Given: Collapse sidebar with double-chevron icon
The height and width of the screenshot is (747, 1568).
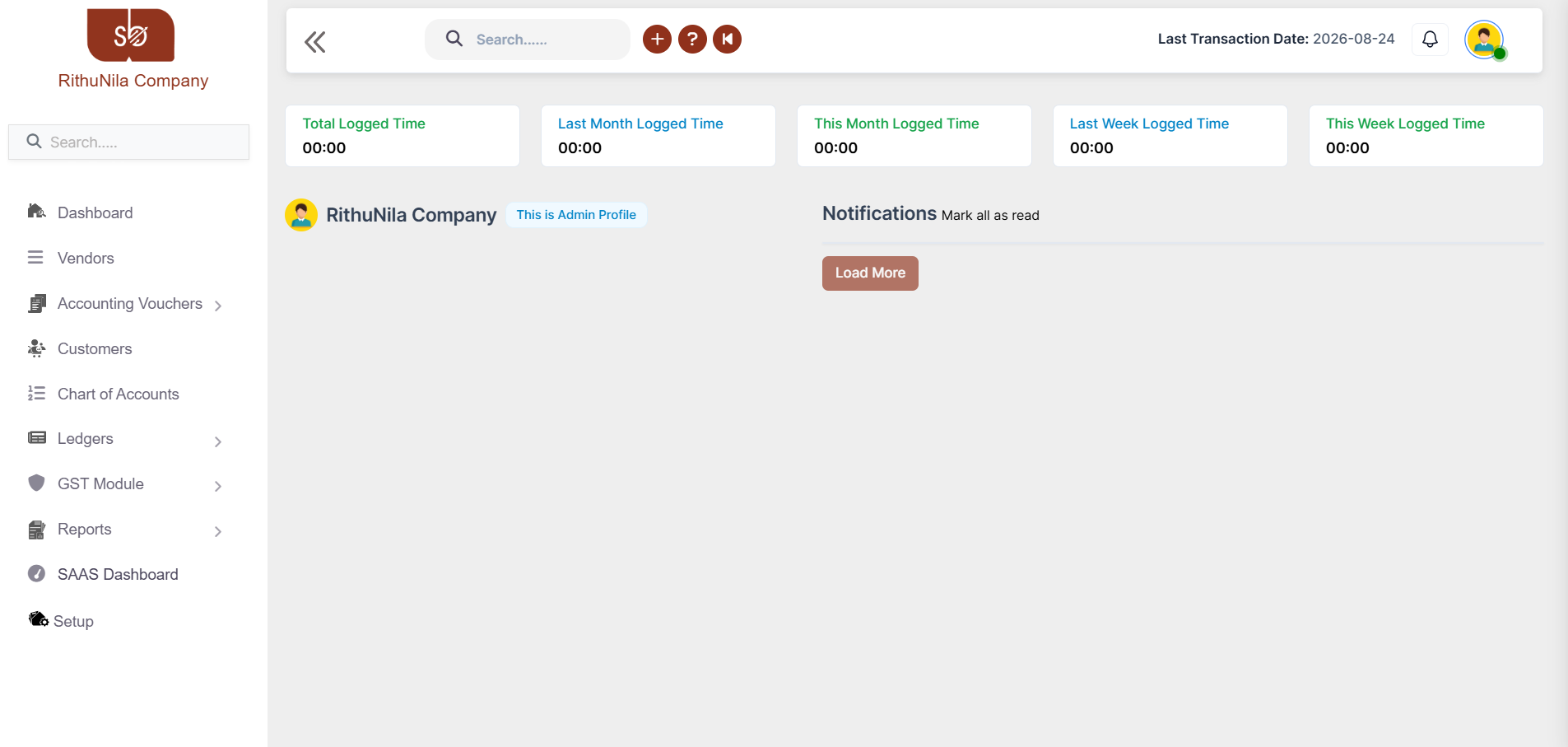Looking at the screenshot, I should pyautogui.click(x=315, y=42).
